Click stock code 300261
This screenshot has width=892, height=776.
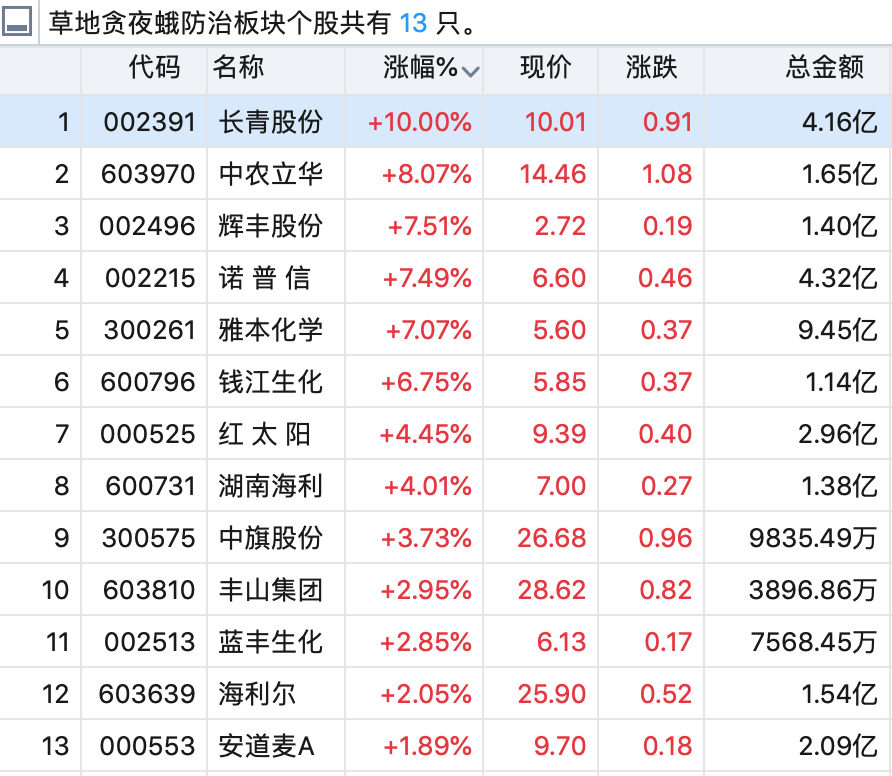(x=150, y=330)
